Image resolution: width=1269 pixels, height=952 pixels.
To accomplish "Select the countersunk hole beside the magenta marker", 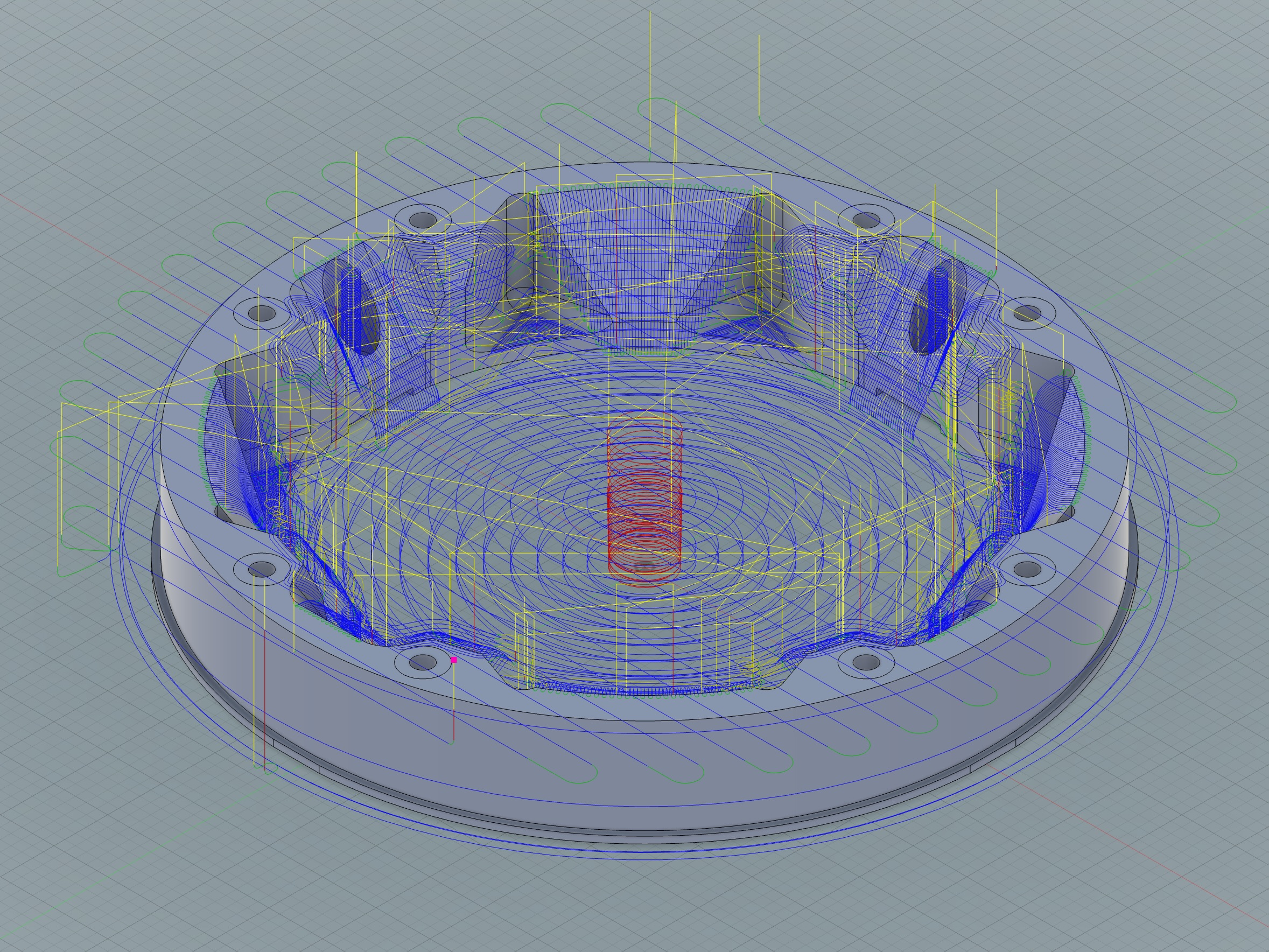I will click(423, 663).
